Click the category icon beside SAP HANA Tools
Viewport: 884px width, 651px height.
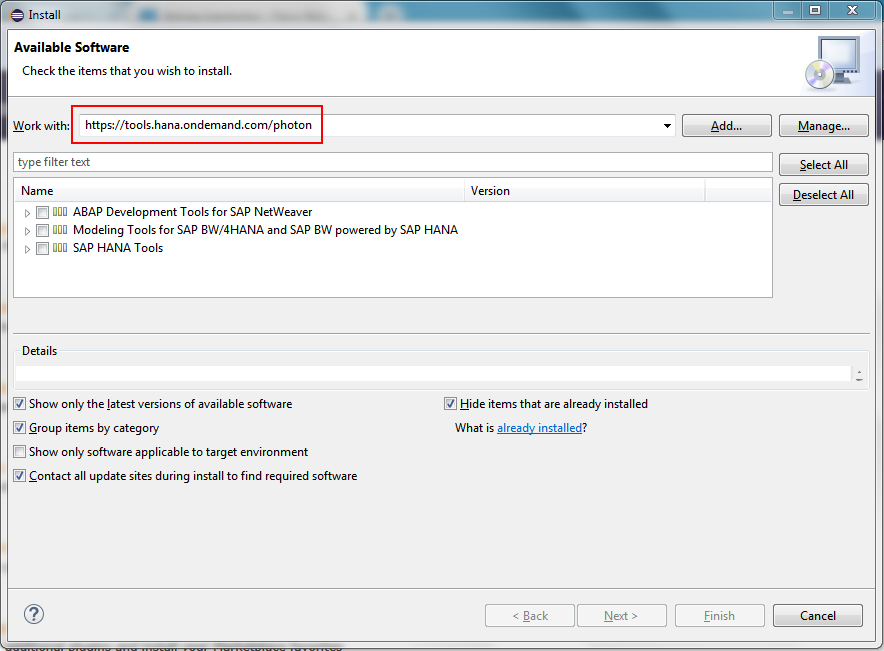60,248
